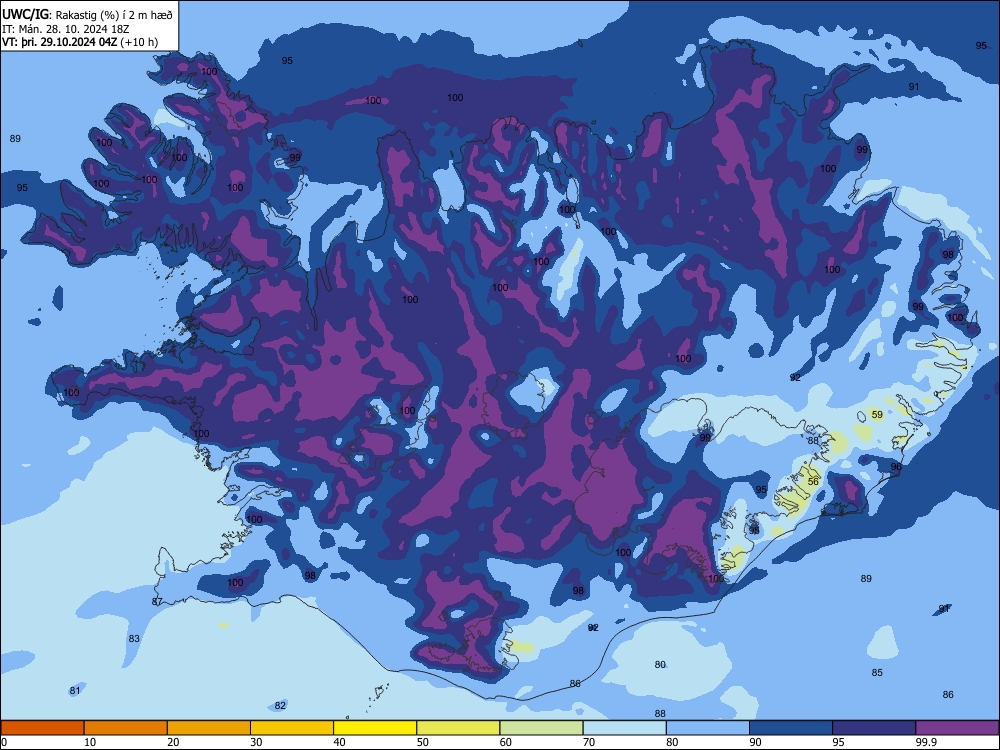The height and width of the screenshot is (750, 1000).
Task: Select the bright yellow 40–50 legend swatch
Action: (375, 728)
